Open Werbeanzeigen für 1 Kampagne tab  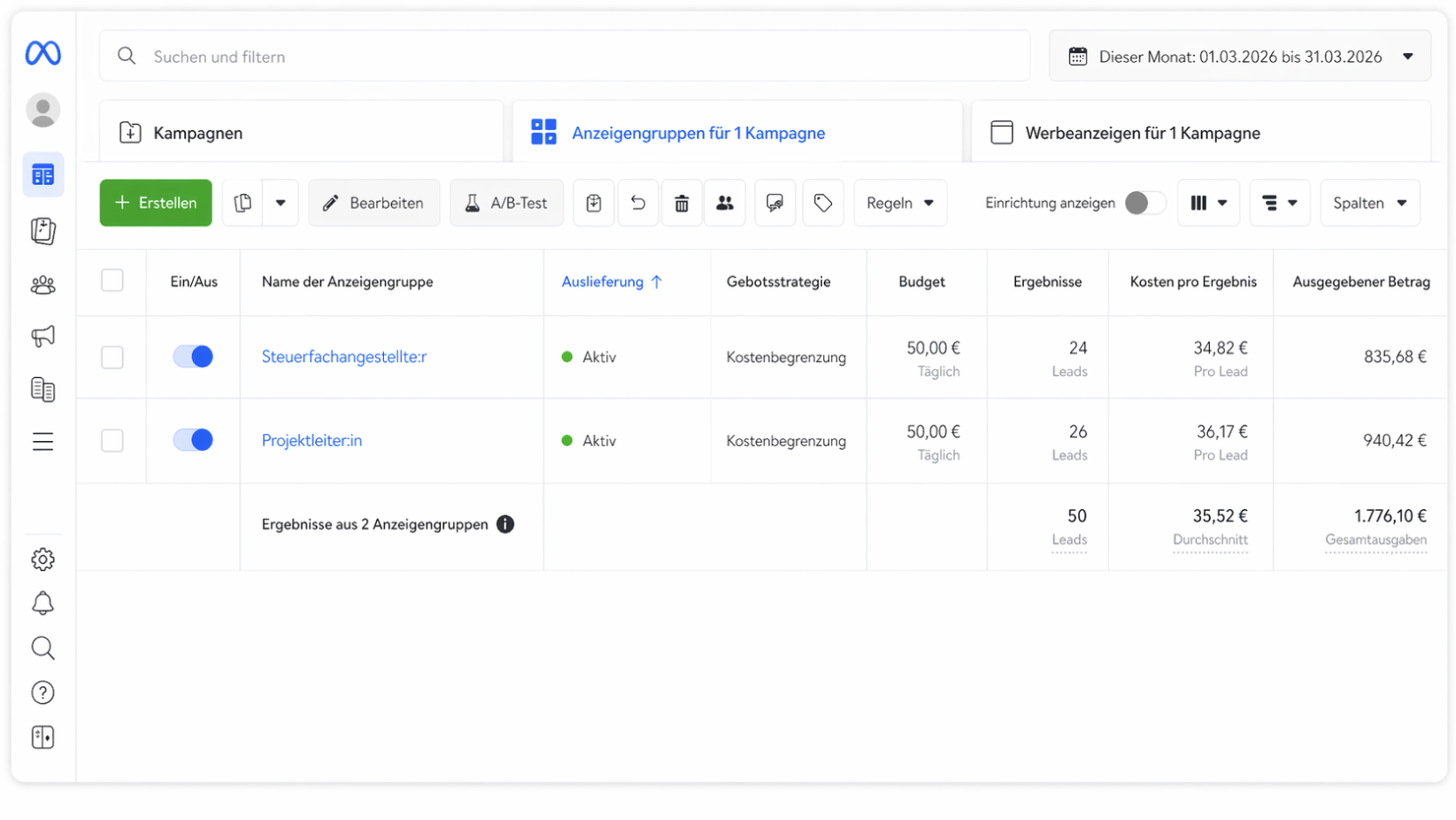point(1201,133)
